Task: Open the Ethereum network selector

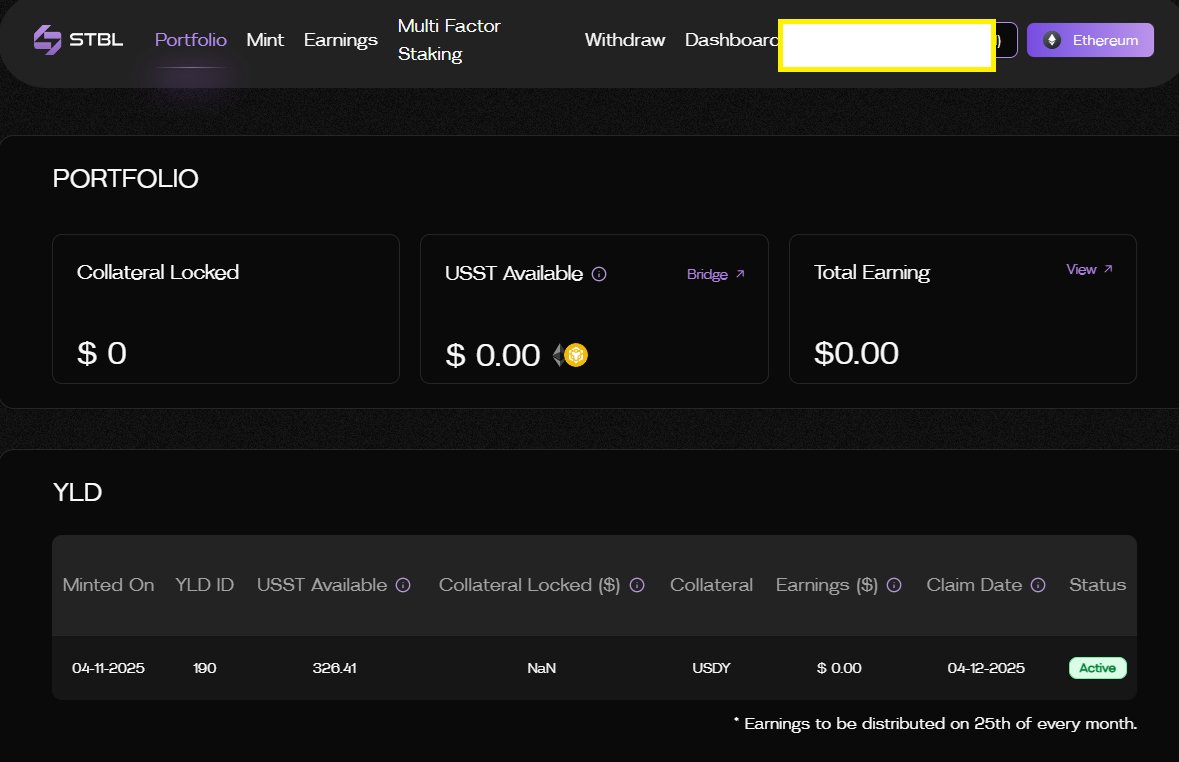Action: (1090, 40)
